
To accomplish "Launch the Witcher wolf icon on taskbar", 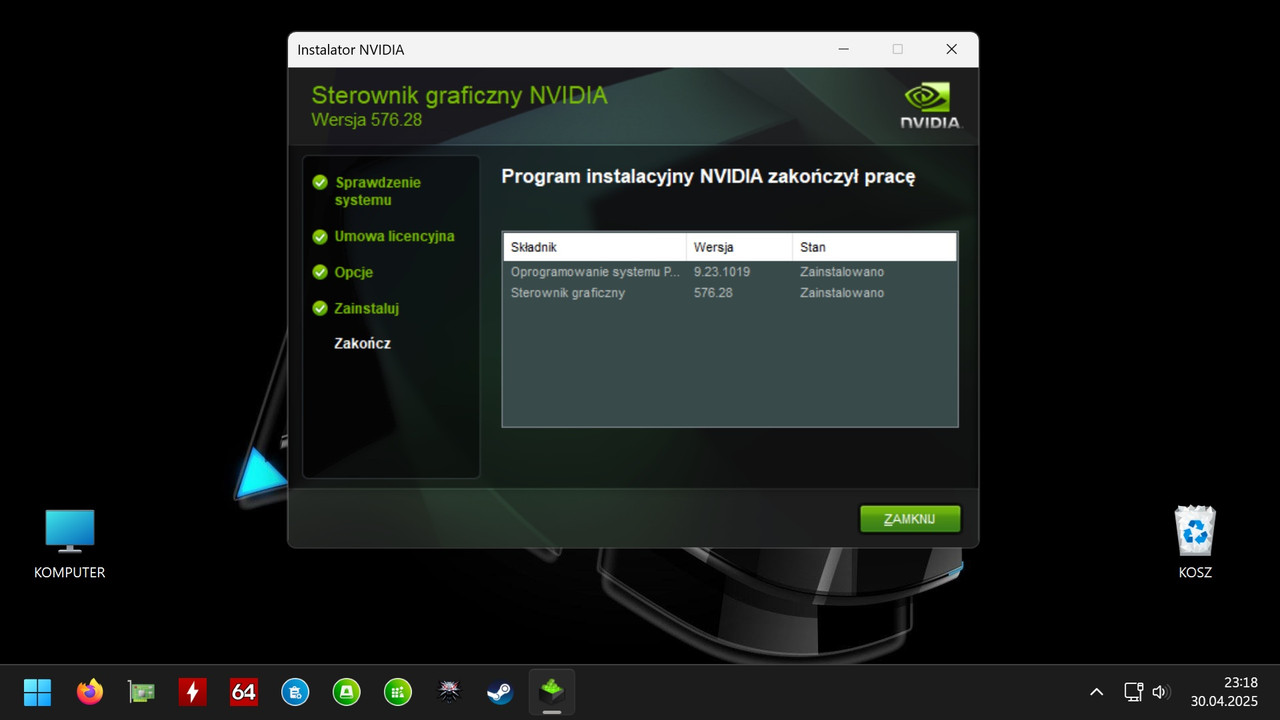I will 449,691.
